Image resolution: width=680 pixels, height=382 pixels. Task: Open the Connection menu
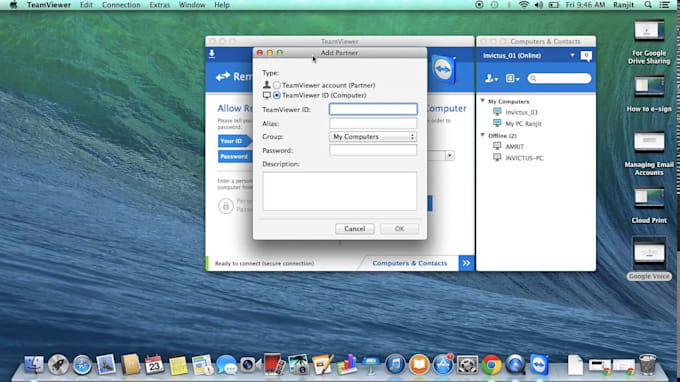[121, 5]
